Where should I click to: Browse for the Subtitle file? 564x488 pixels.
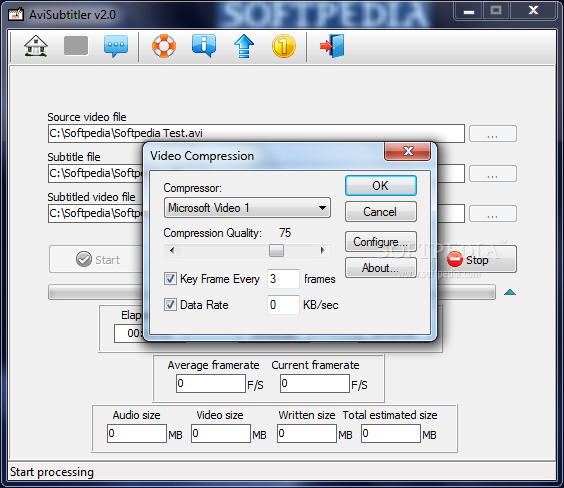[493, 173]
